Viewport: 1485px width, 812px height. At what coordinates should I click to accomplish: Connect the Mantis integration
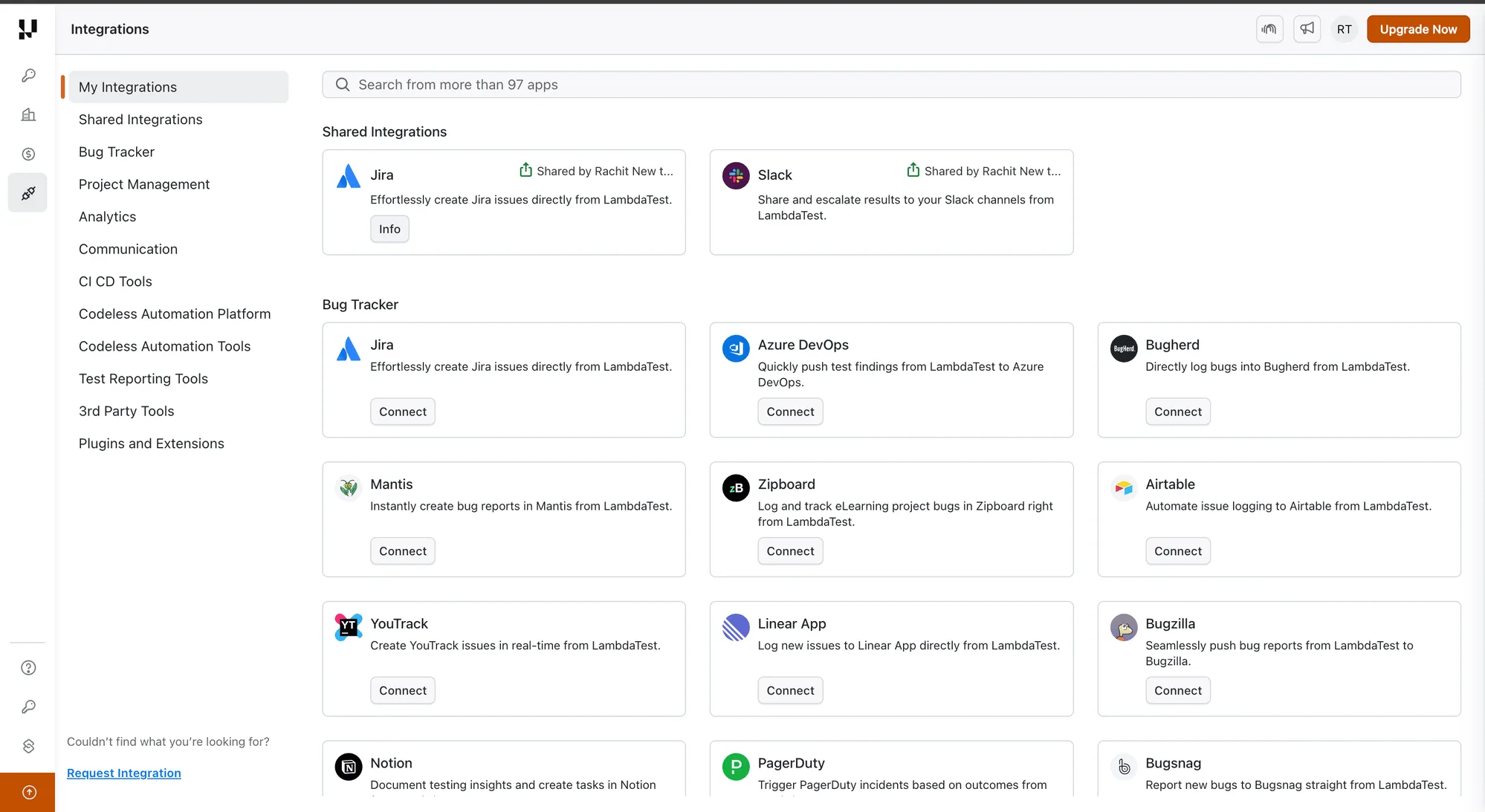[x=403, y=551]
